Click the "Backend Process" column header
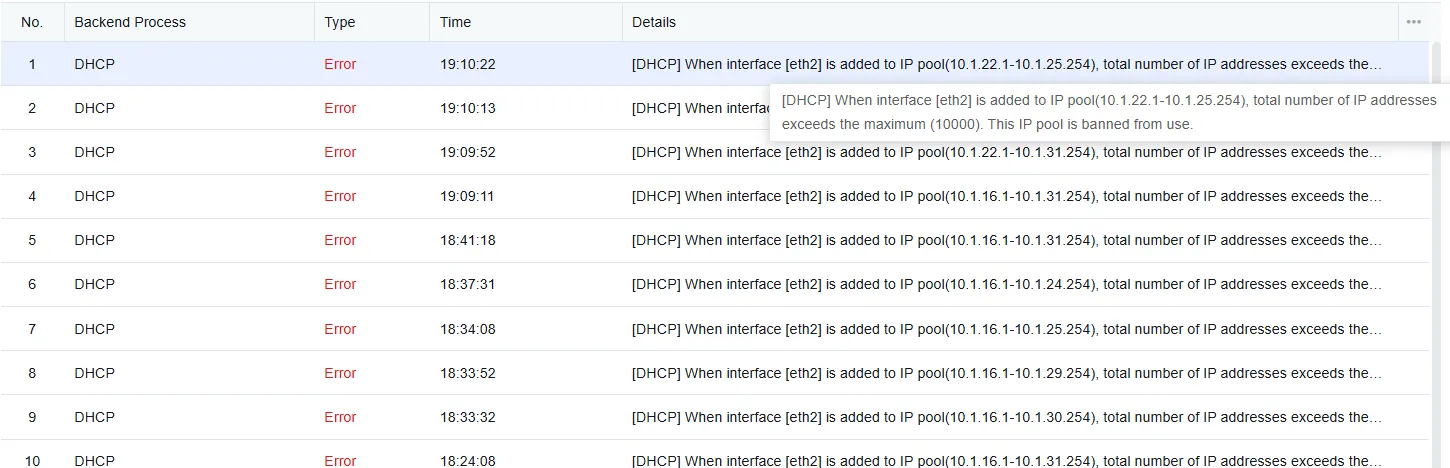The width and height of the screenshot is (1450, 468). [130, 22]
